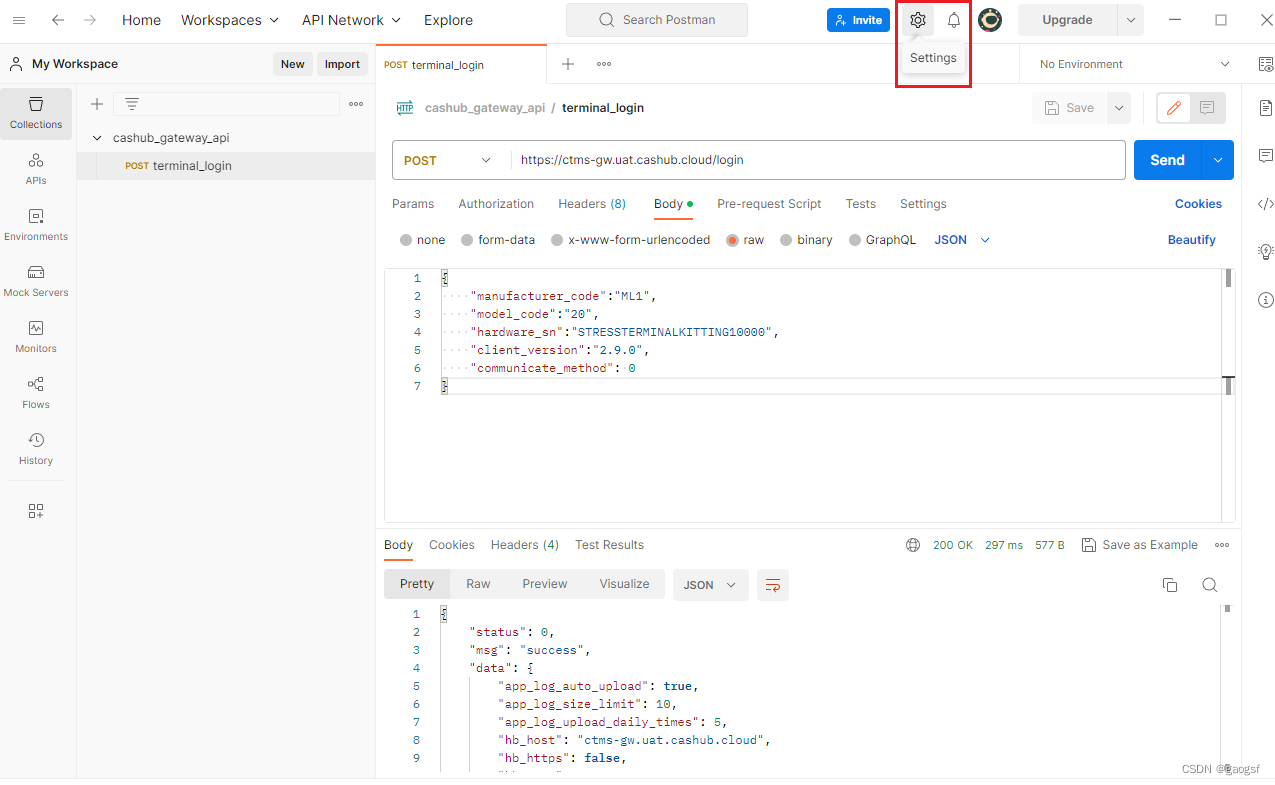Open the Environments panel
Viewport: 1275px width, 785px height.
click(x=35, y=226)
